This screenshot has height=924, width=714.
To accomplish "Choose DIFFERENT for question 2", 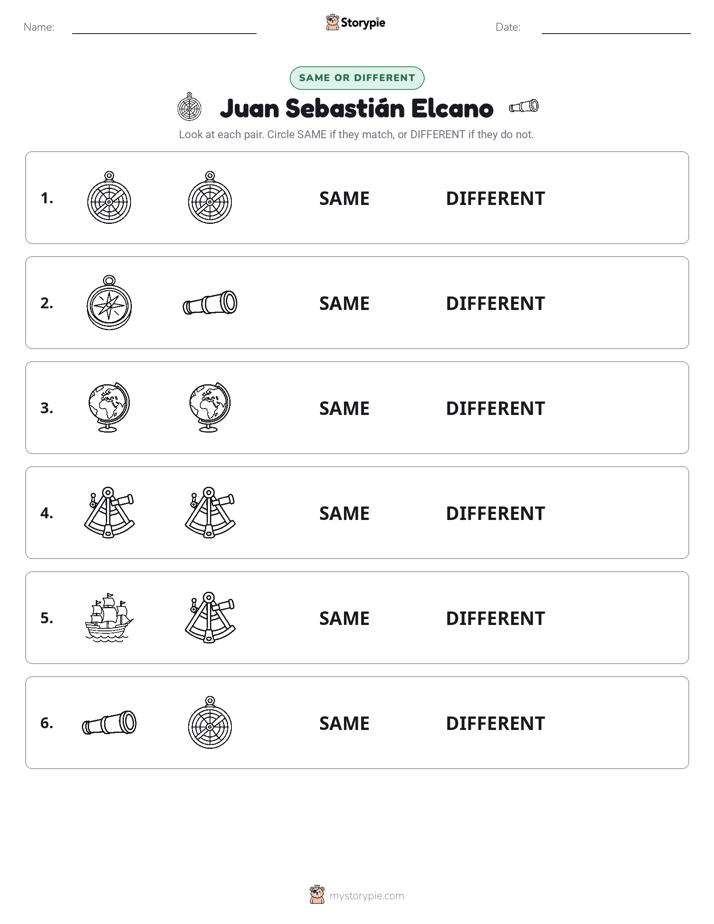I will [x=495, y=303].
